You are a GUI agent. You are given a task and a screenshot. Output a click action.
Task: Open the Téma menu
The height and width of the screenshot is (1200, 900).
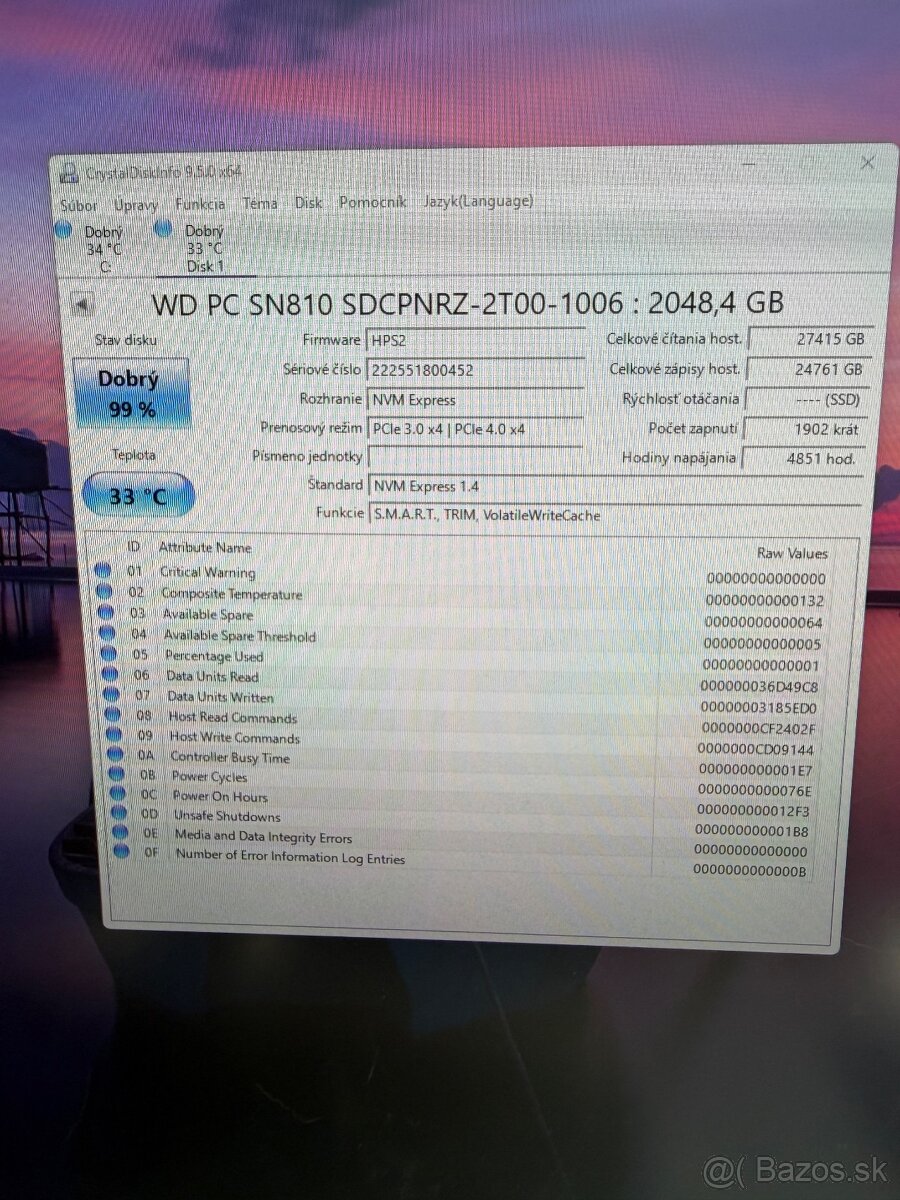260,203
